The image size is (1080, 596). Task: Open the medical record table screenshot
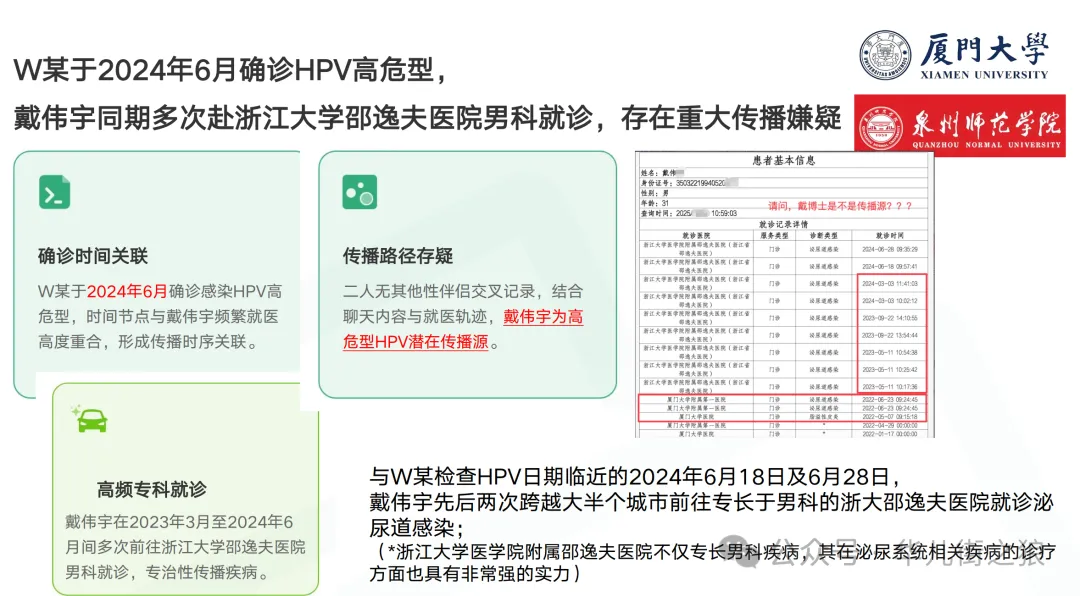click(785, 295)
